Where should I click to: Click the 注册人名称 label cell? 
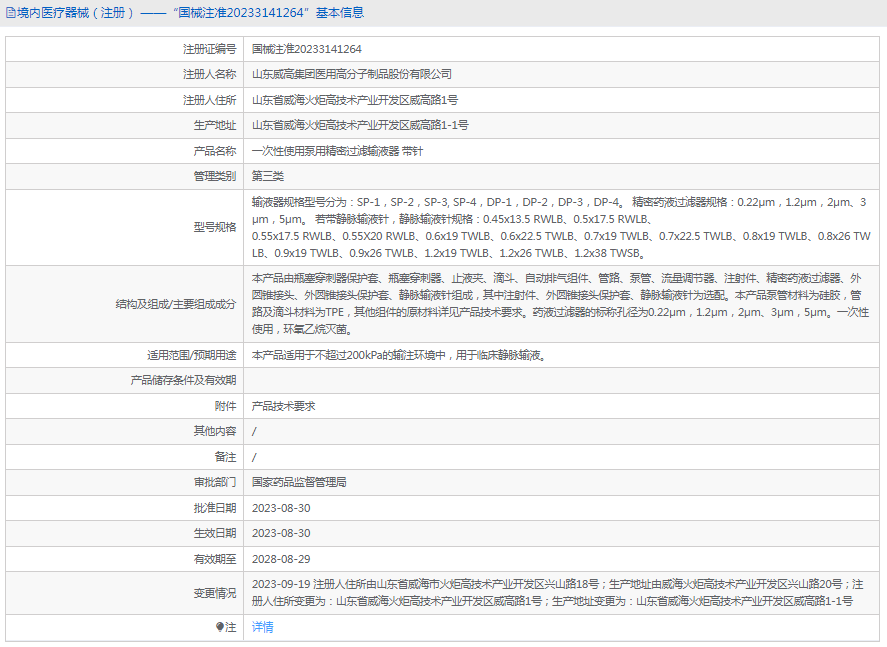click(125, 75)
